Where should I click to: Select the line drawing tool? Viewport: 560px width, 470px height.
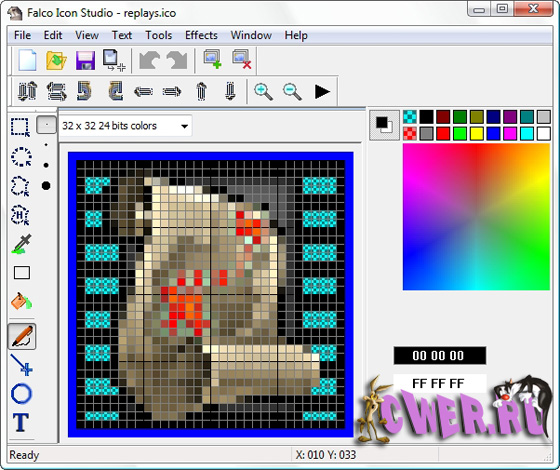21,365
